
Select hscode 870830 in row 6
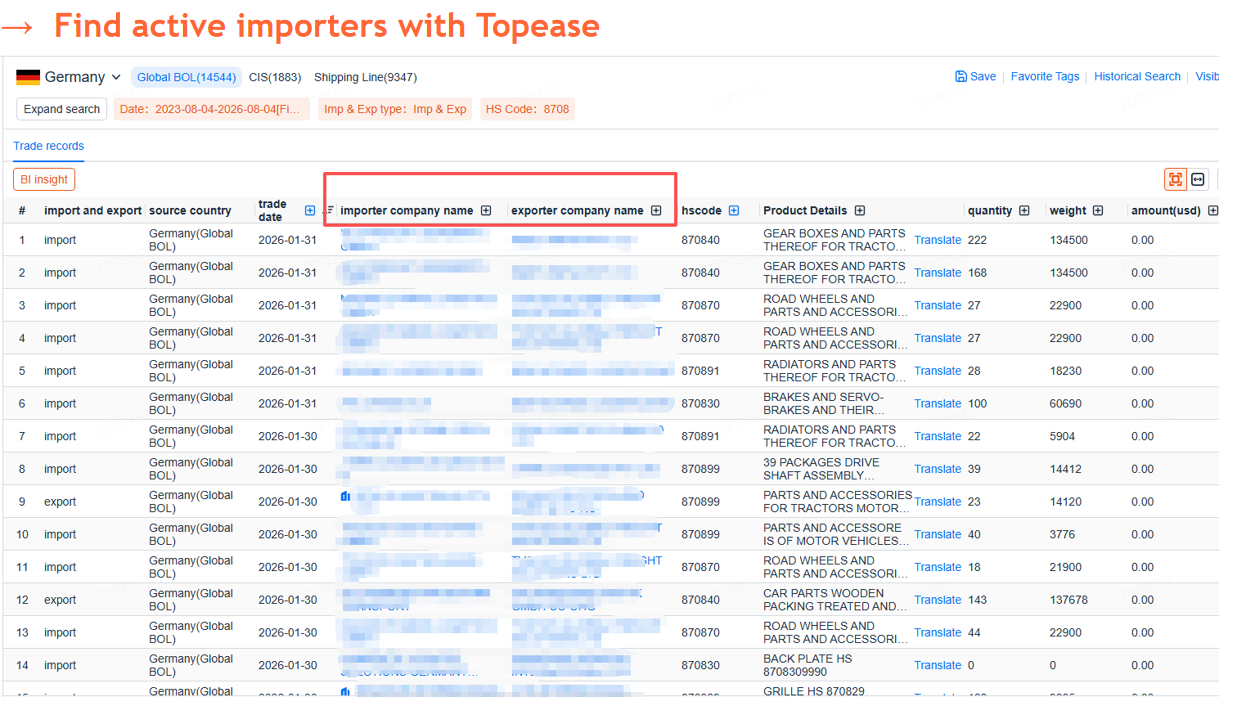tap(700, 404)
